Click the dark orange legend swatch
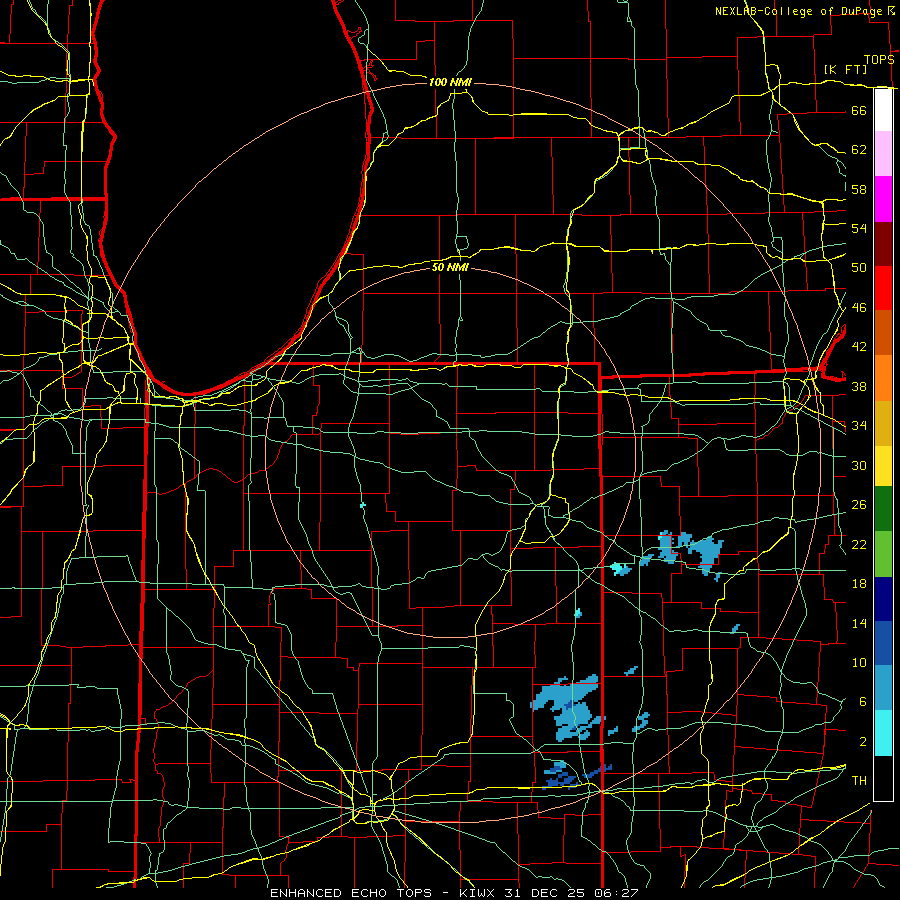 click(883, 333)
